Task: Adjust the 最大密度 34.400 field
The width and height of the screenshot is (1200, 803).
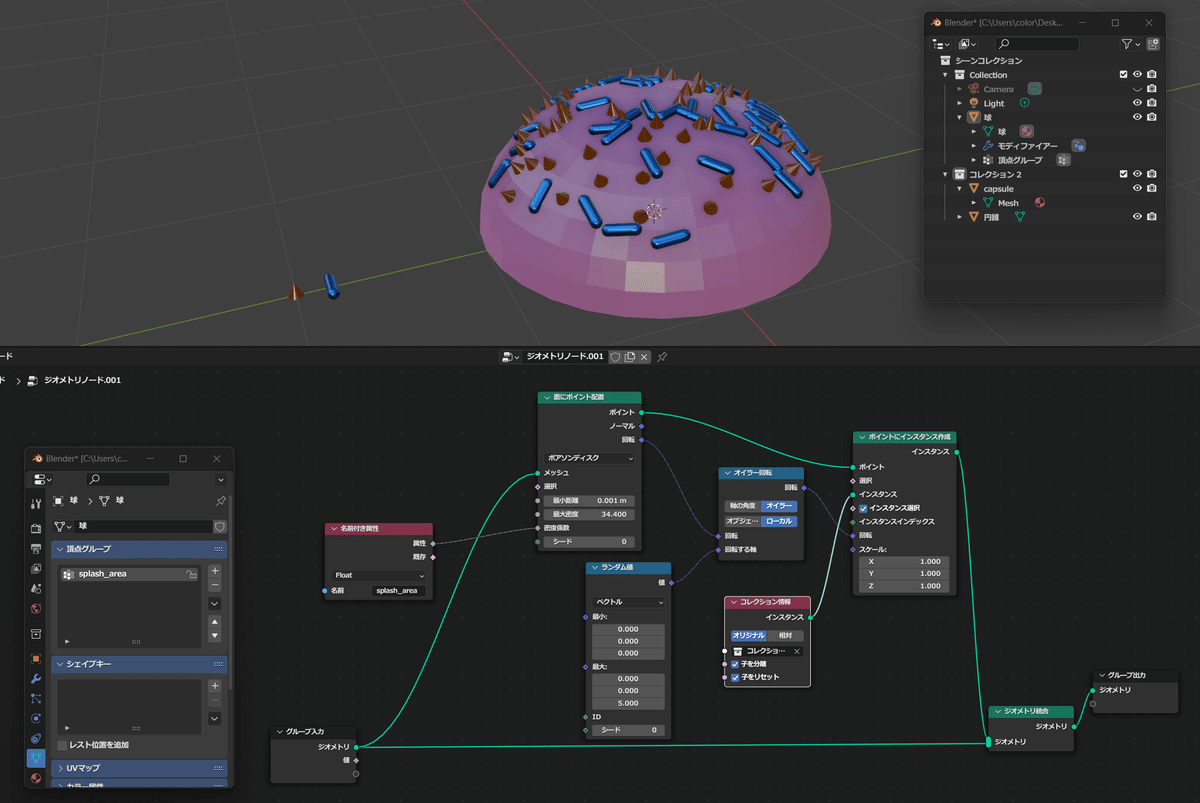Action: click(x=589, y=514)
